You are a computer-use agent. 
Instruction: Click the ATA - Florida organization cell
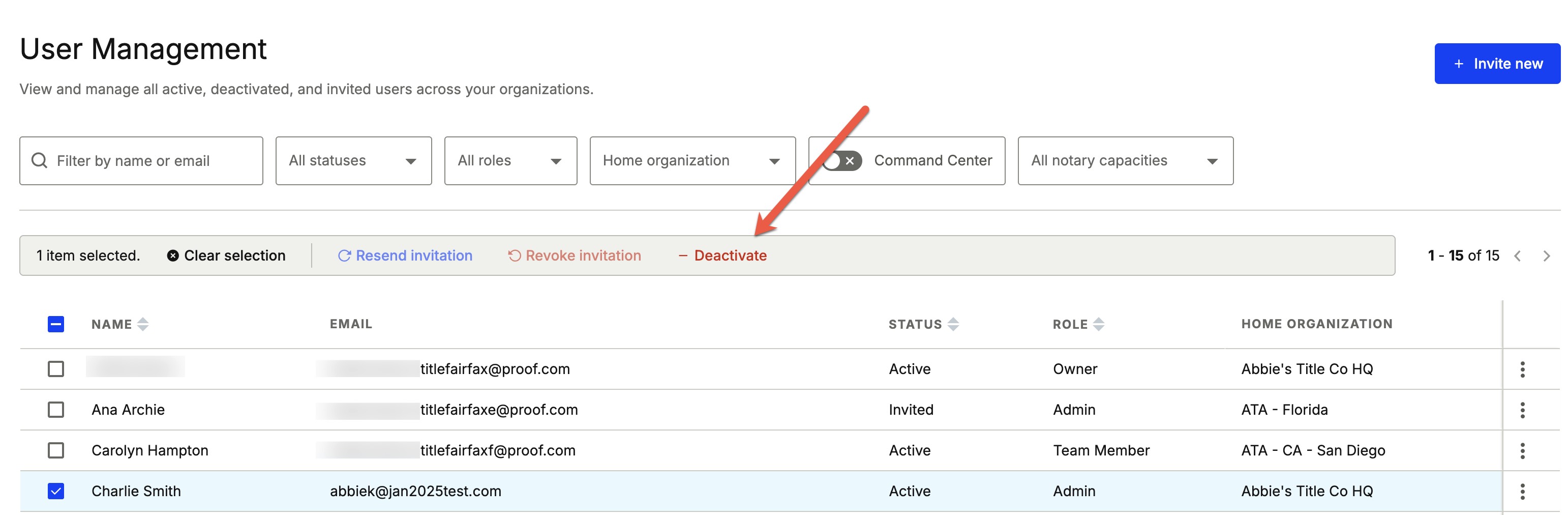point(1285,410)
